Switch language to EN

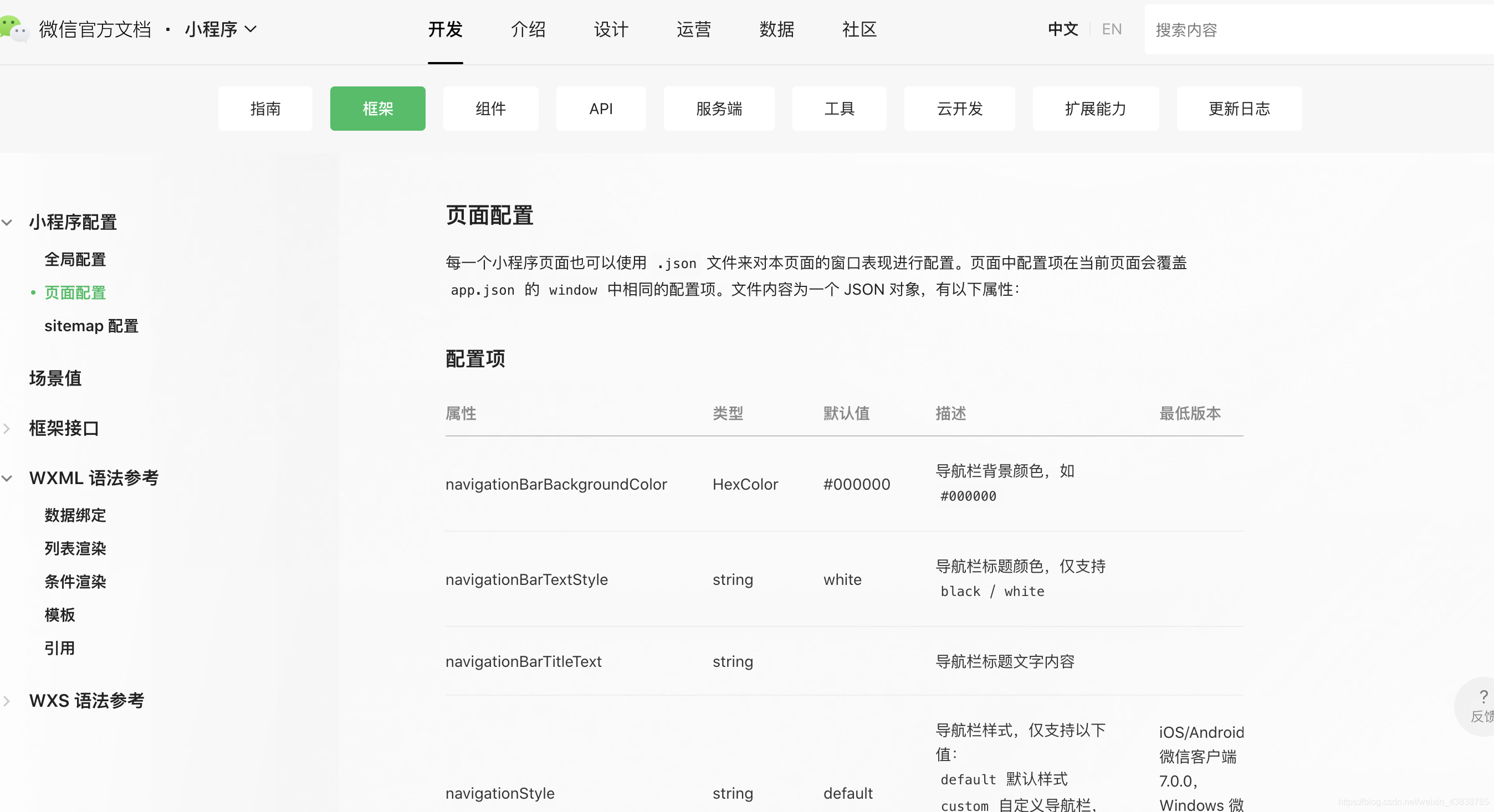click(1112, 29)
